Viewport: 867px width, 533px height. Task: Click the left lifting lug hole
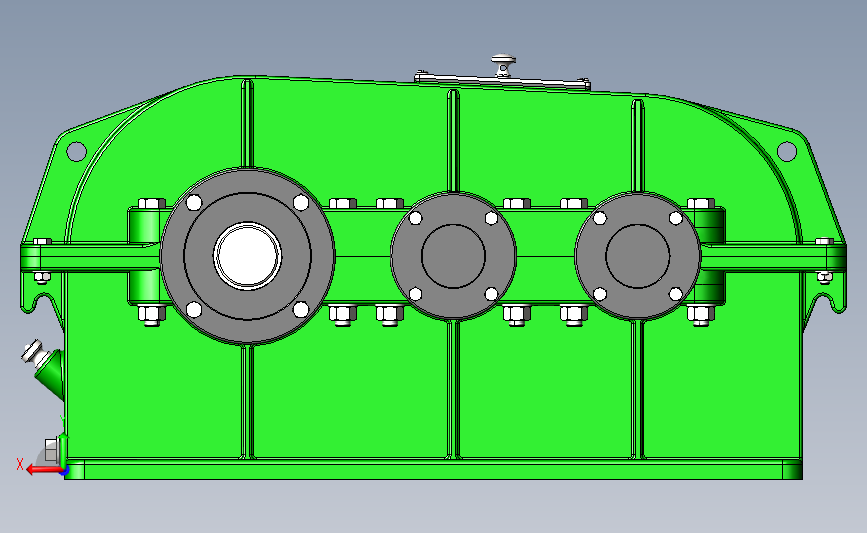point(76,150)
